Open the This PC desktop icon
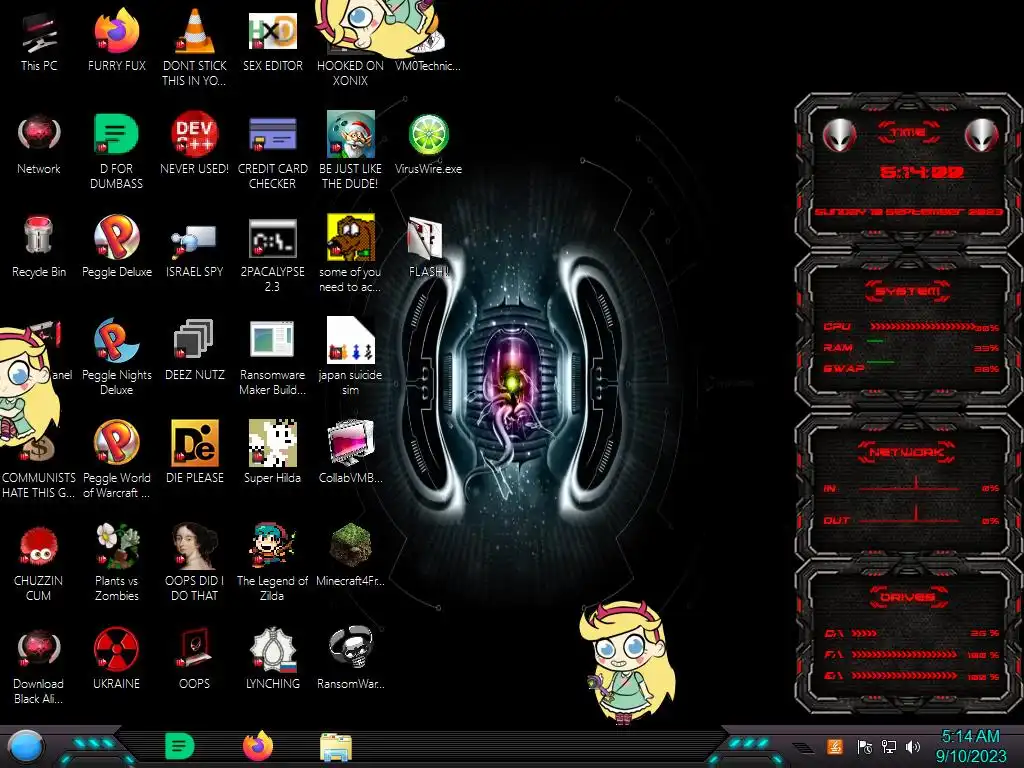 click(39, 42)
